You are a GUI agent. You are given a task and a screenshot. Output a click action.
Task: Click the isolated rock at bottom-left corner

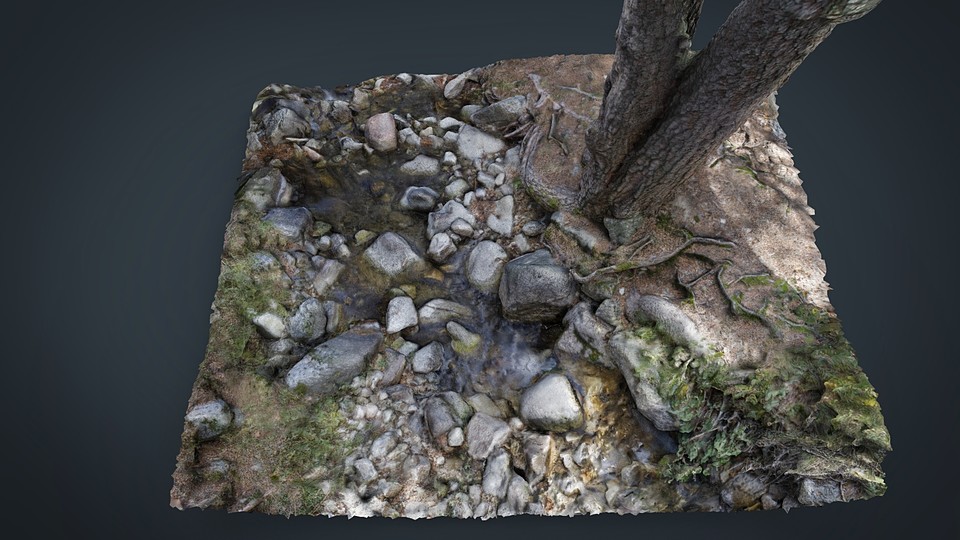coord(209,418)
